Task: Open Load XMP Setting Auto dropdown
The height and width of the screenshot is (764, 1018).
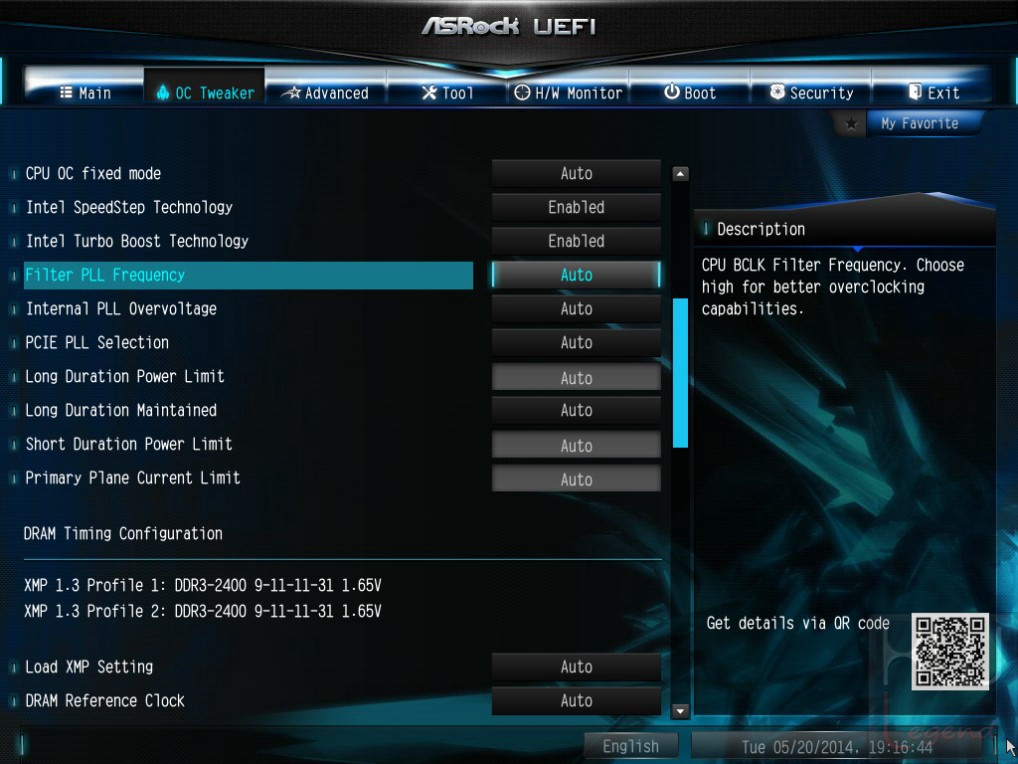Action: coord(576,667)
